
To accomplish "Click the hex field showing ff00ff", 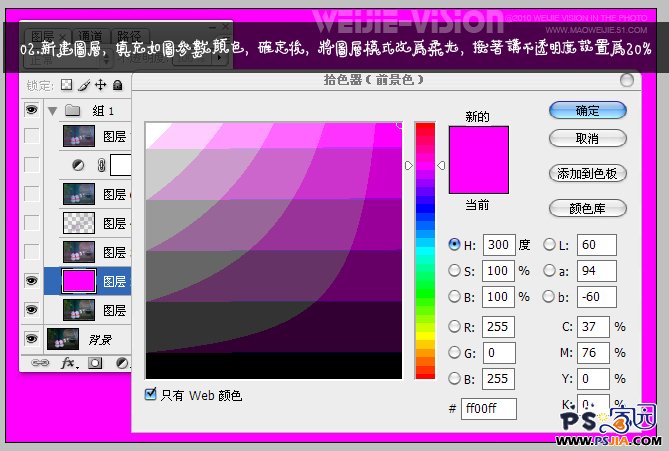I will click(489, 409).
